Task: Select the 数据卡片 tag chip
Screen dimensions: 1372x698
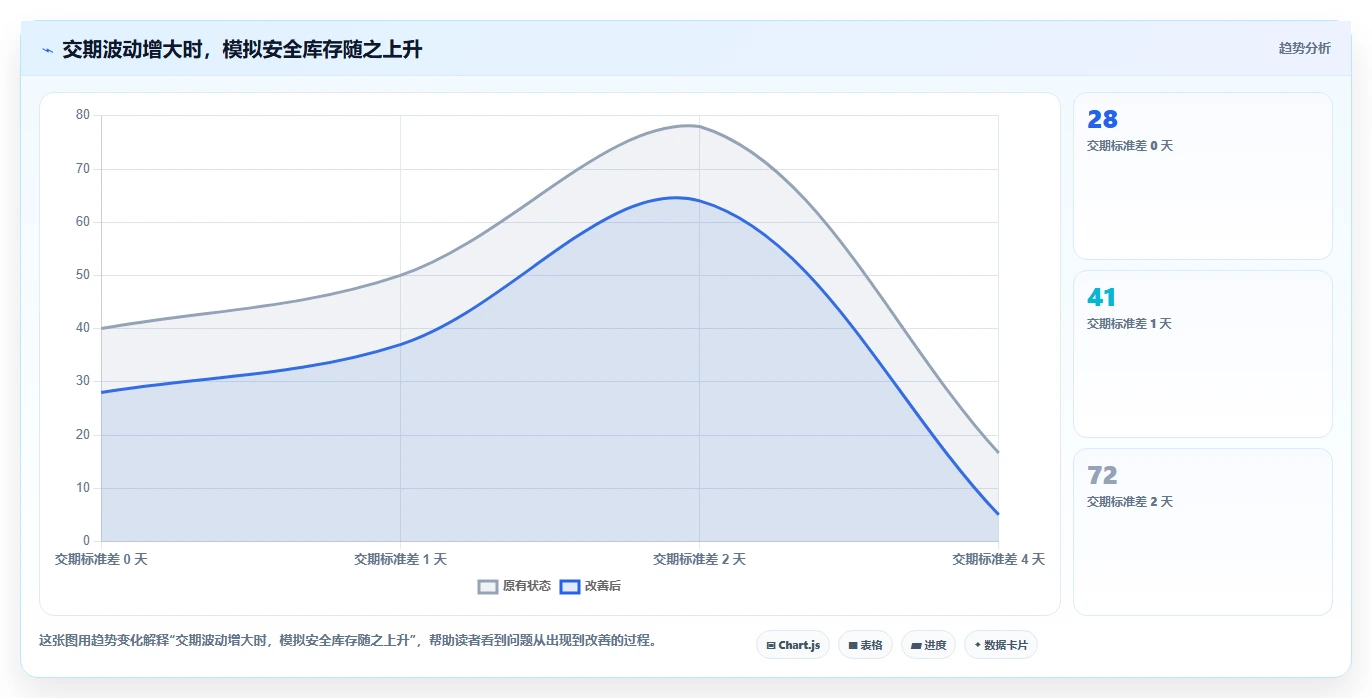Action: pyautogui.click(x=1000, y=645)
